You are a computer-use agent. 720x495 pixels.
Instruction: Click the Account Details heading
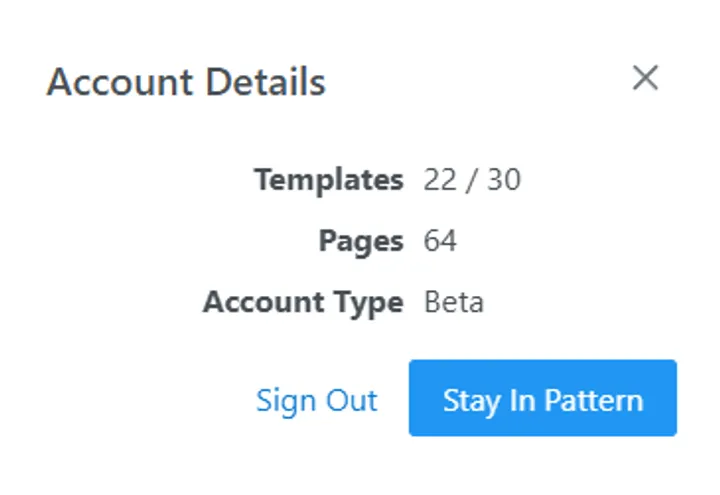click(186, 82)
